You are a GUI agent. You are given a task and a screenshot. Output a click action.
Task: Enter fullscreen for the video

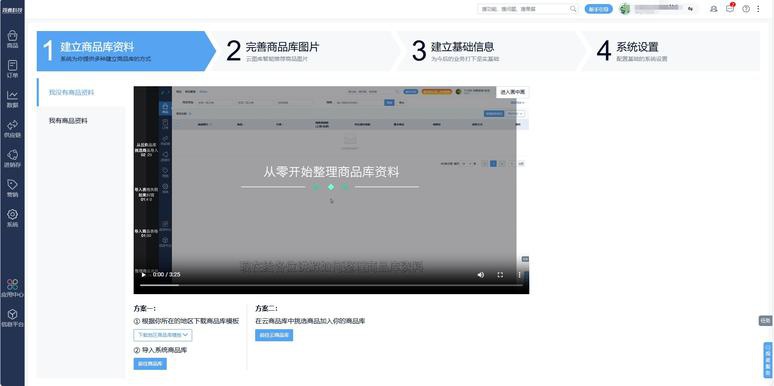(x=500, y=274)
